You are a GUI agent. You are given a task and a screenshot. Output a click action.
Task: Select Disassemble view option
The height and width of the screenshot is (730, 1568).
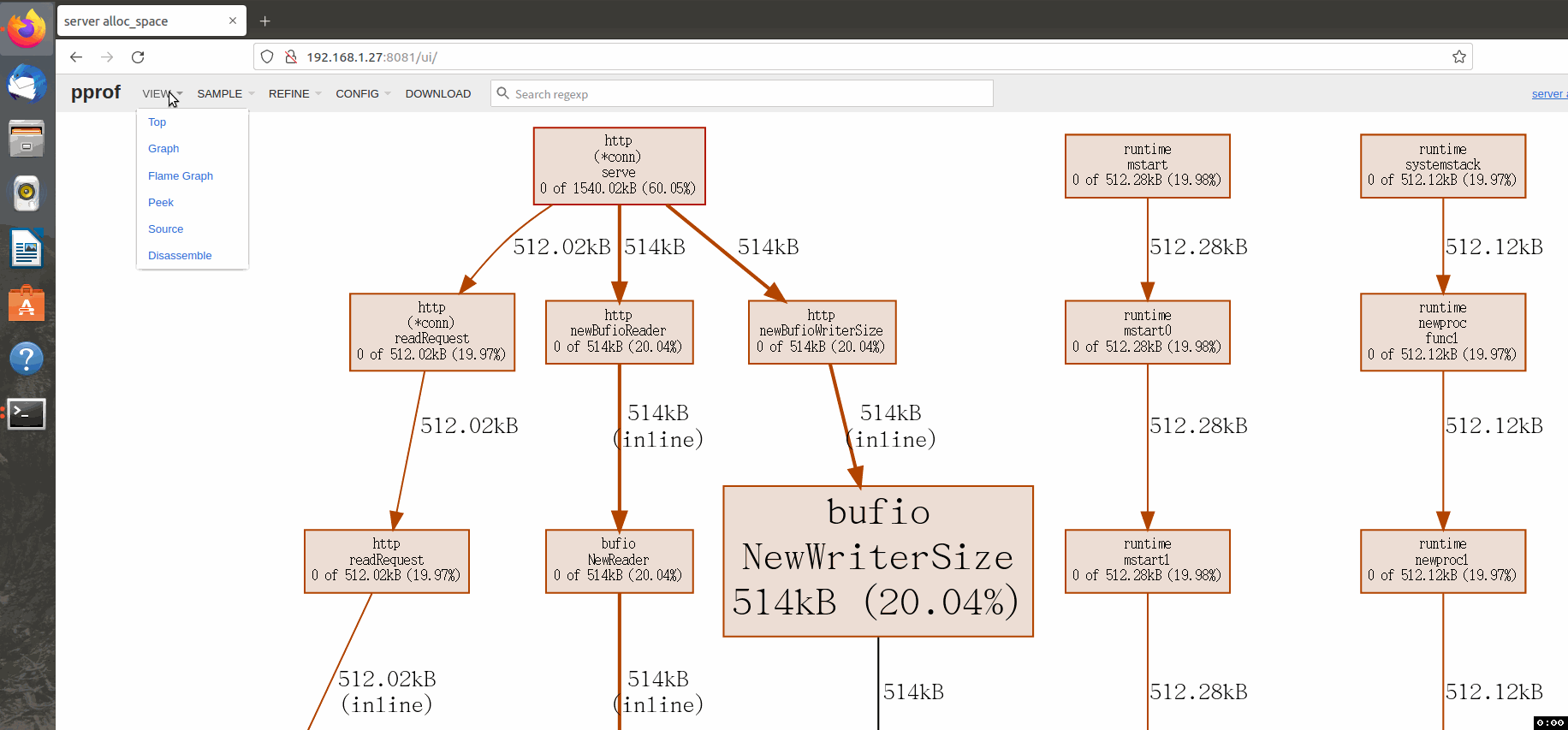180,256
